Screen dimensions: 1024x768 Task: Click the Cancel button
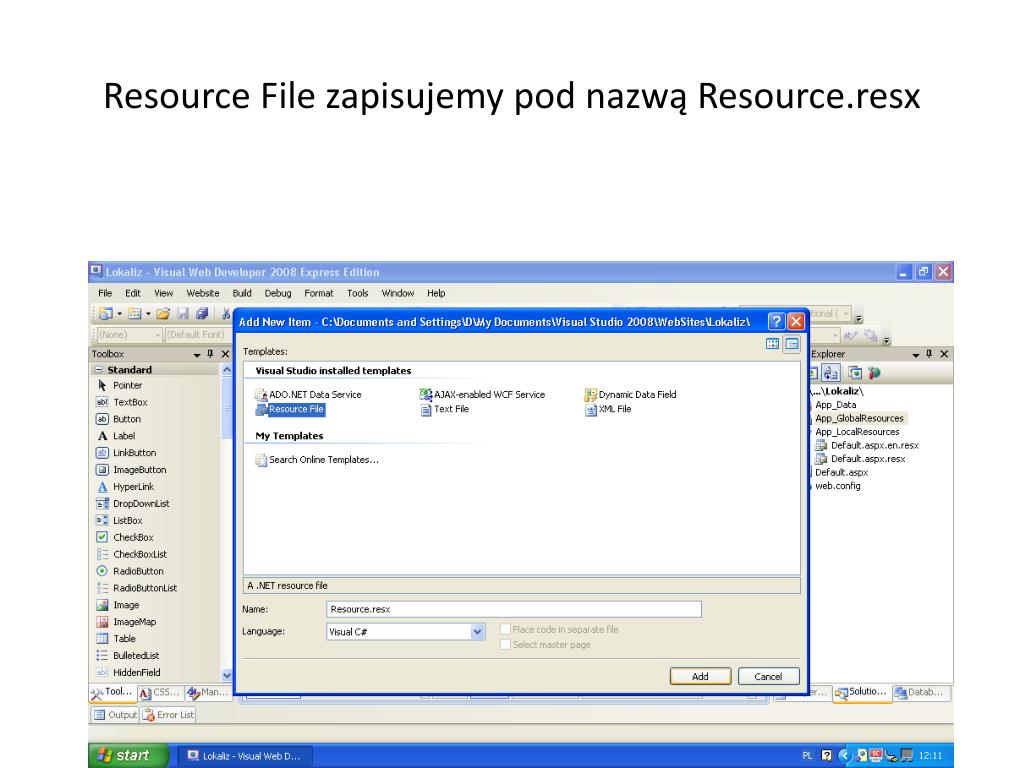pyautogui.click(x=769, y=677)
